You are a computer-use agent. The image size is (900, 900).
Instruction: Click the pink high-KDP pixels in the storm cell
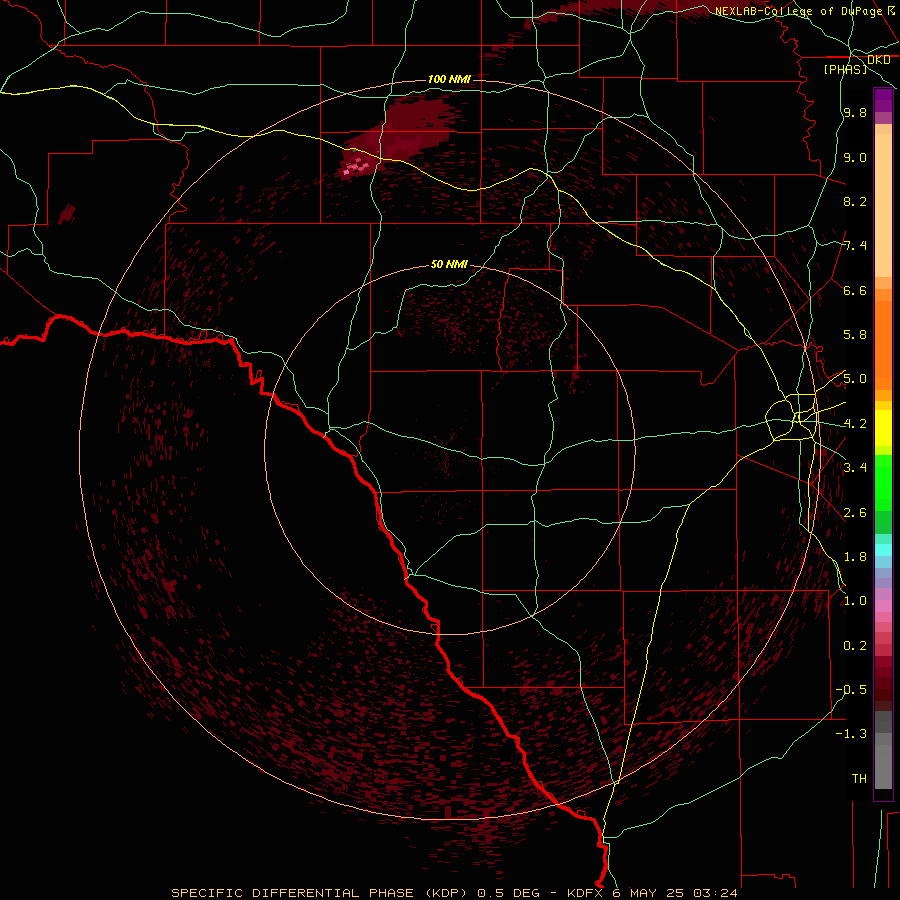tap(356, 168)
